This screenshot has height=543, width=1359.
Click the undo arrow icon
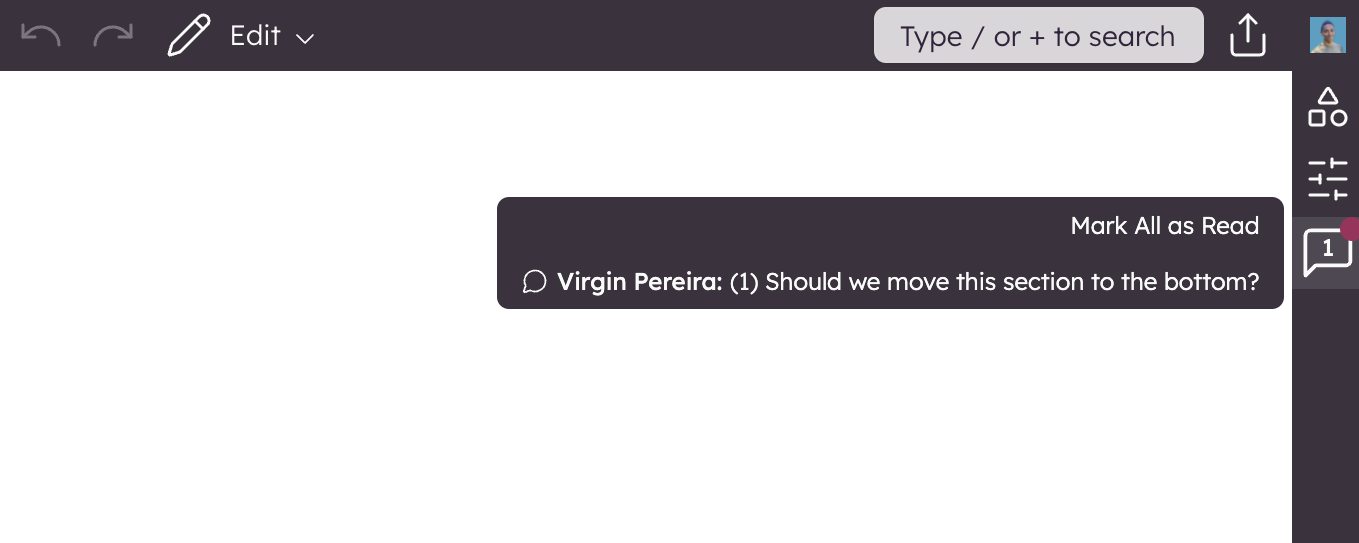(x=41, y=36)
